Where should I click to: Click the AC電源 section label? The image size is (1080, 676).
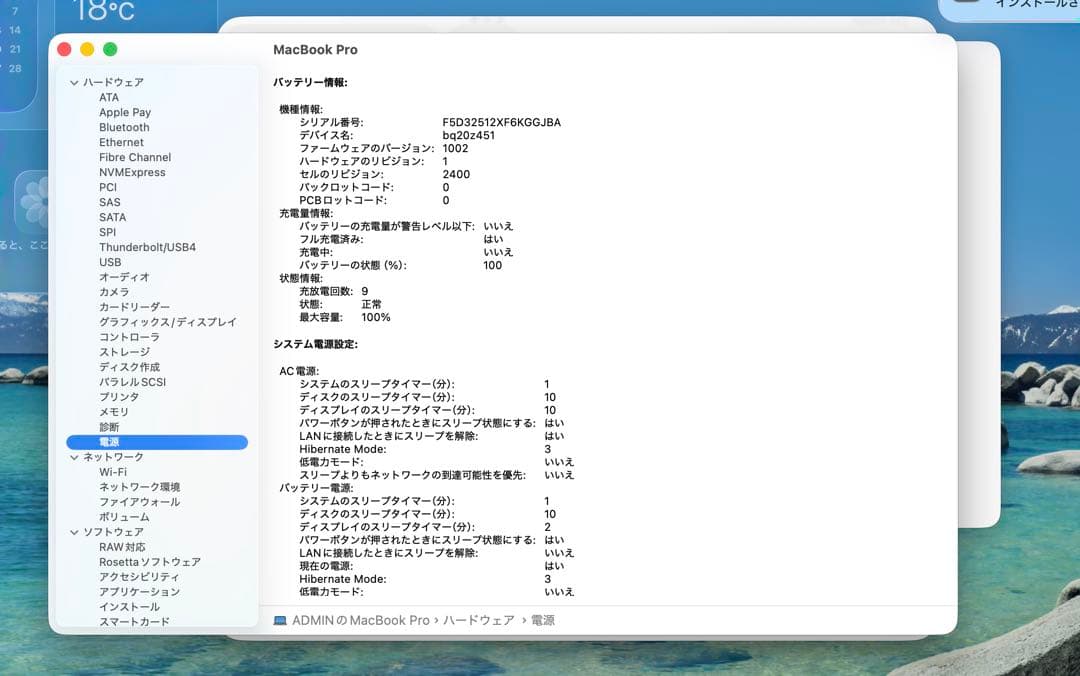click(x=299, y=372)
